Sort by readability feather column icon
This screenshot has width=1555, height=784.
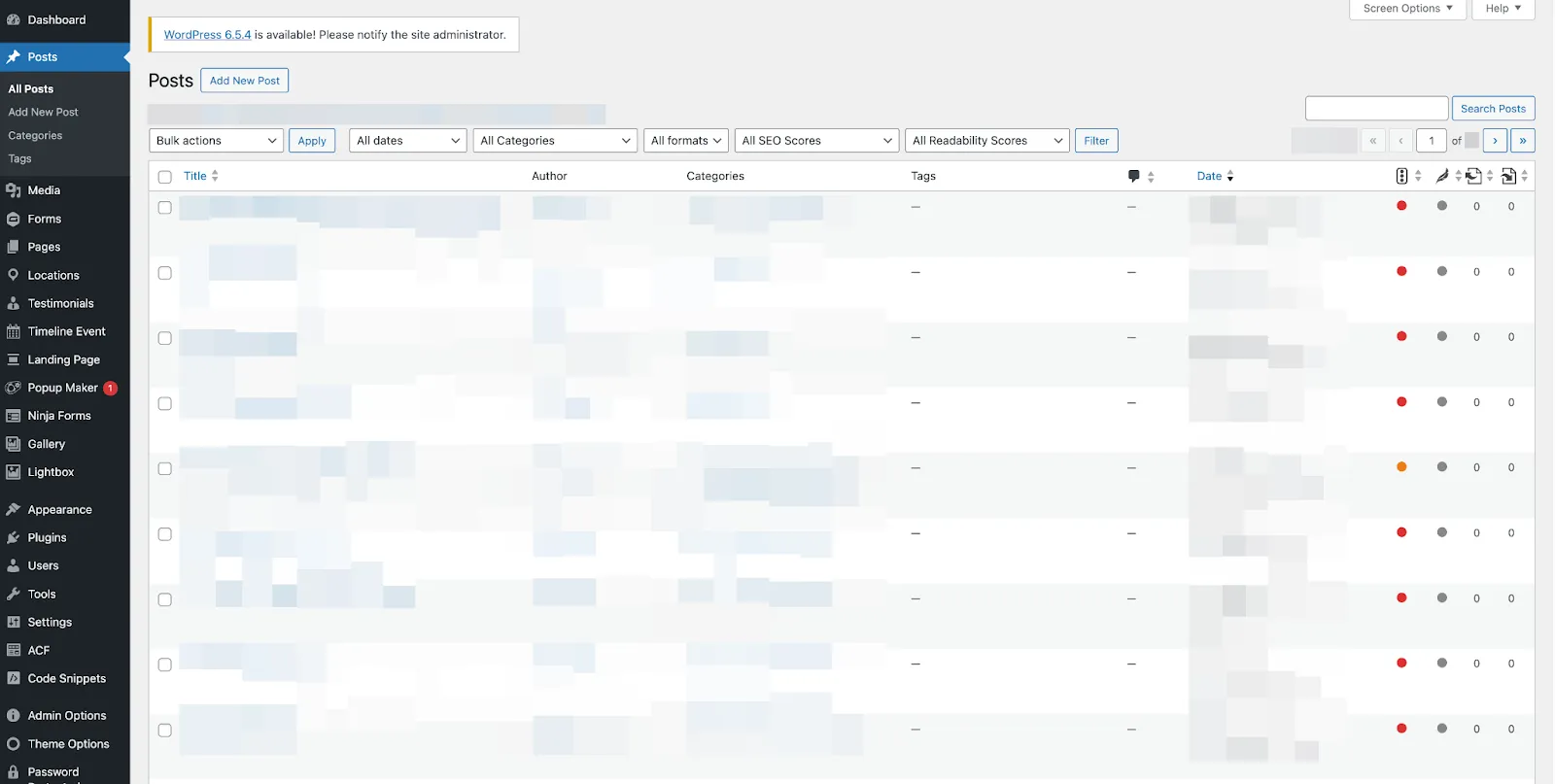1442,176
